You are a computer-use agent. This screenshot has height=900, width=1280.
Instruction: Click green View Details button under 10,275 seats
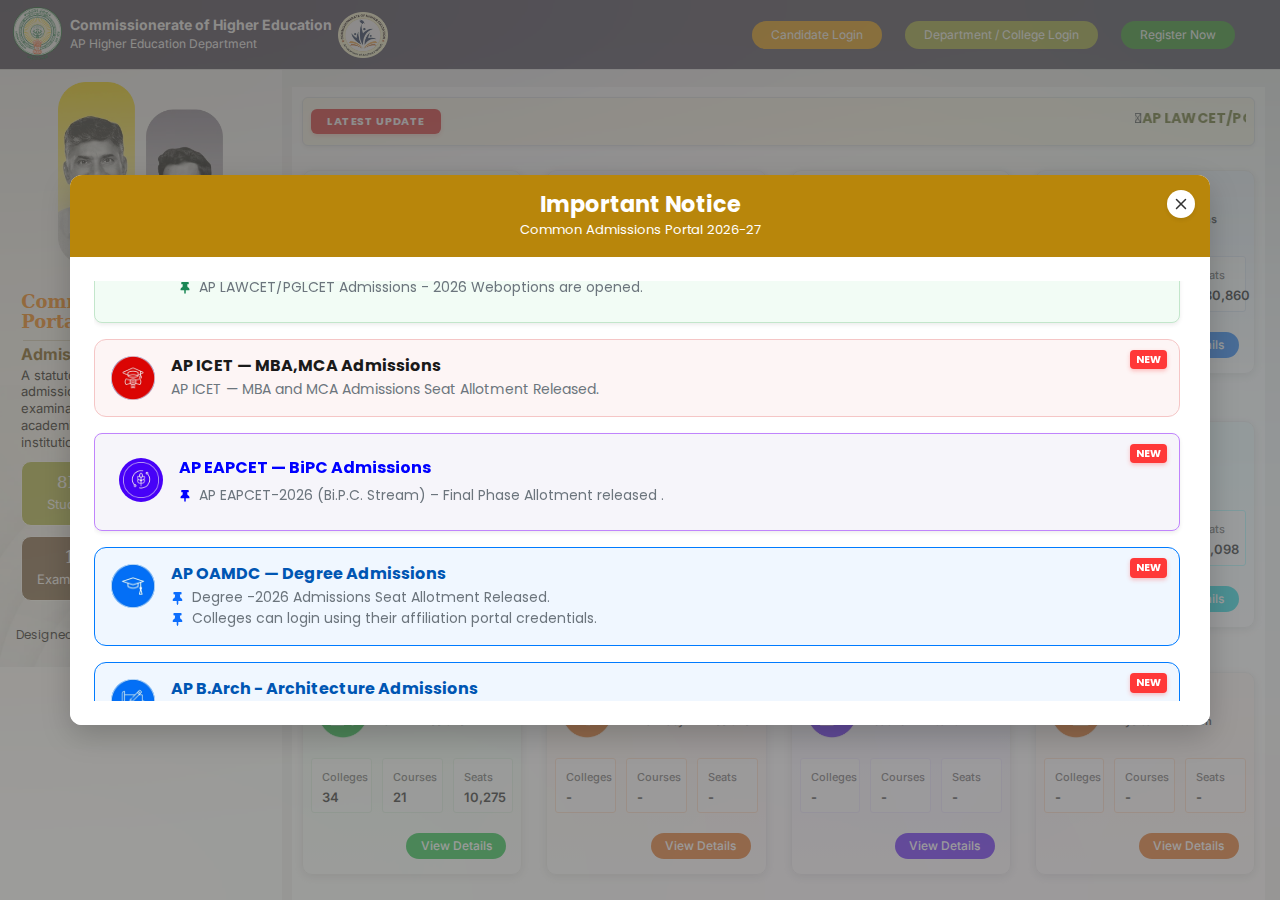click(456, 846)
